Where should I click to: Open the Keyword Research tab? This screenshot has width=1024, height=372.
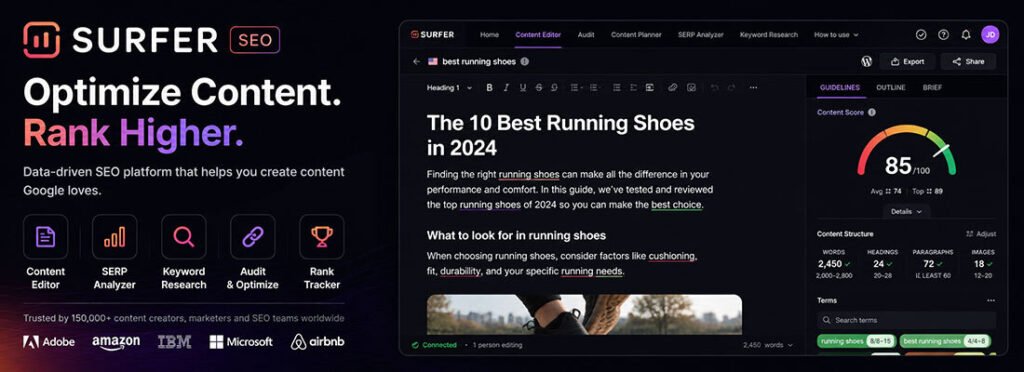pos(769,35)
